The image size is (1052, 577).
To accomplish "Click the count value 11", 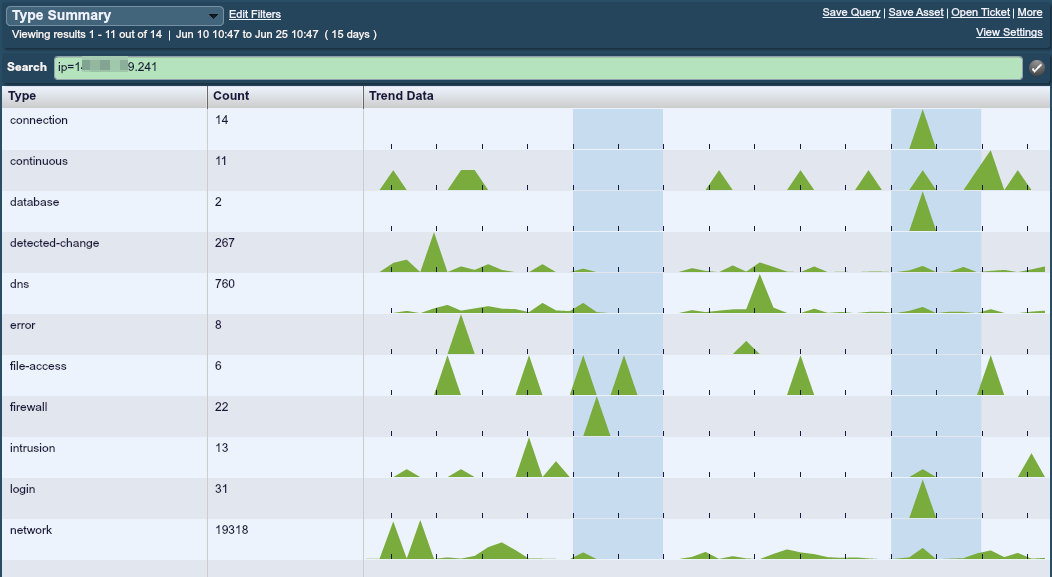I will tap(221, 161).
